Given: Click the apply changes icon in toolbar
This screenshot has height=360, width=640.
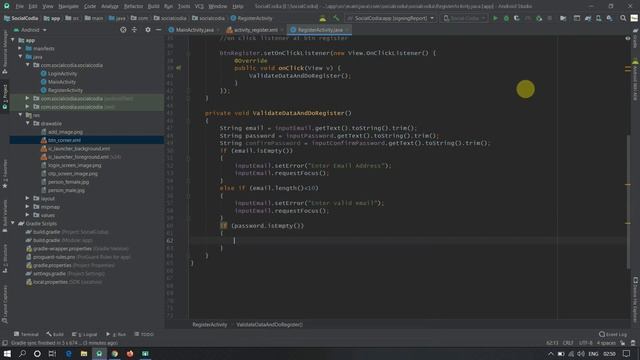Looking at the screenshot, I should pos(539,18).
